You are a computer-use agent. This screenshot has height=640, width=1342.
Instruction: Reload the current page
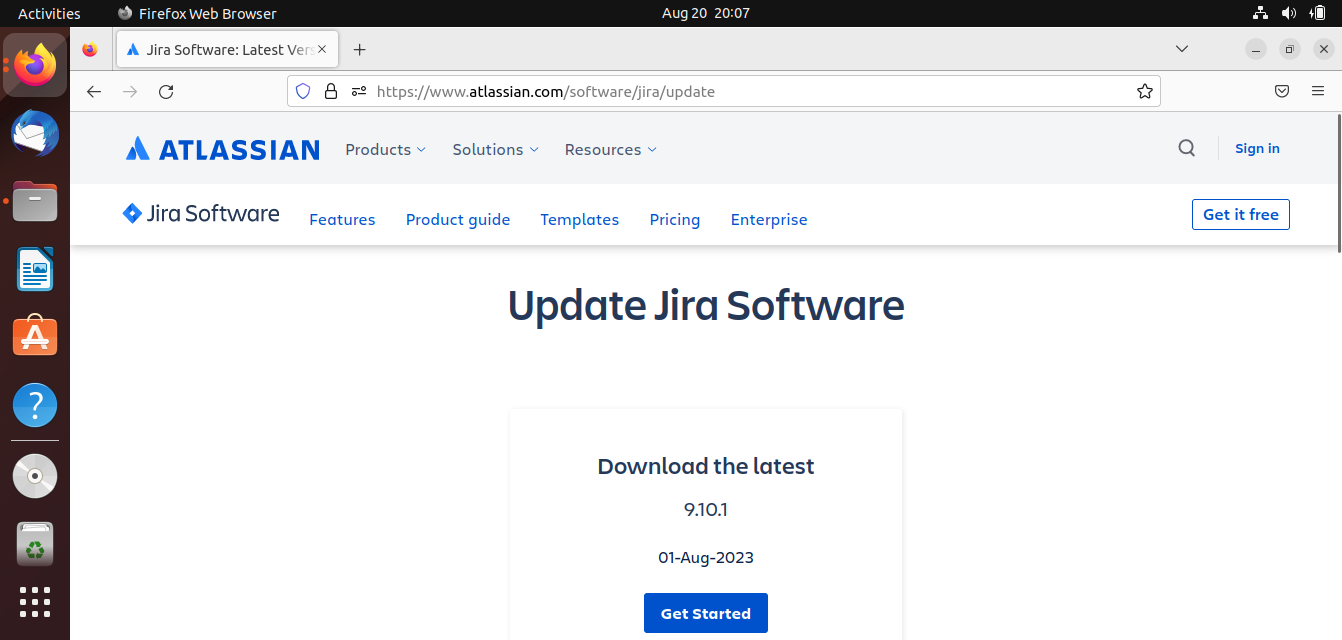coord(166,91)
